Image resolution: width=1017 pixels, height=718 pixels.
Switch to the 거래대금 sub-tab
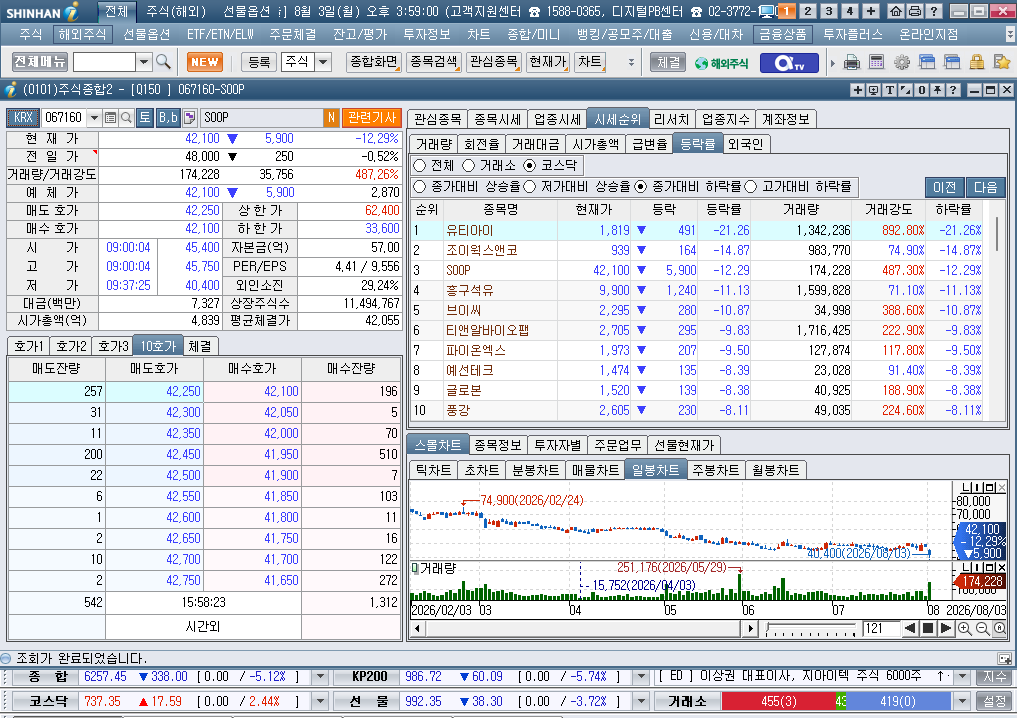tap(536, 145)
